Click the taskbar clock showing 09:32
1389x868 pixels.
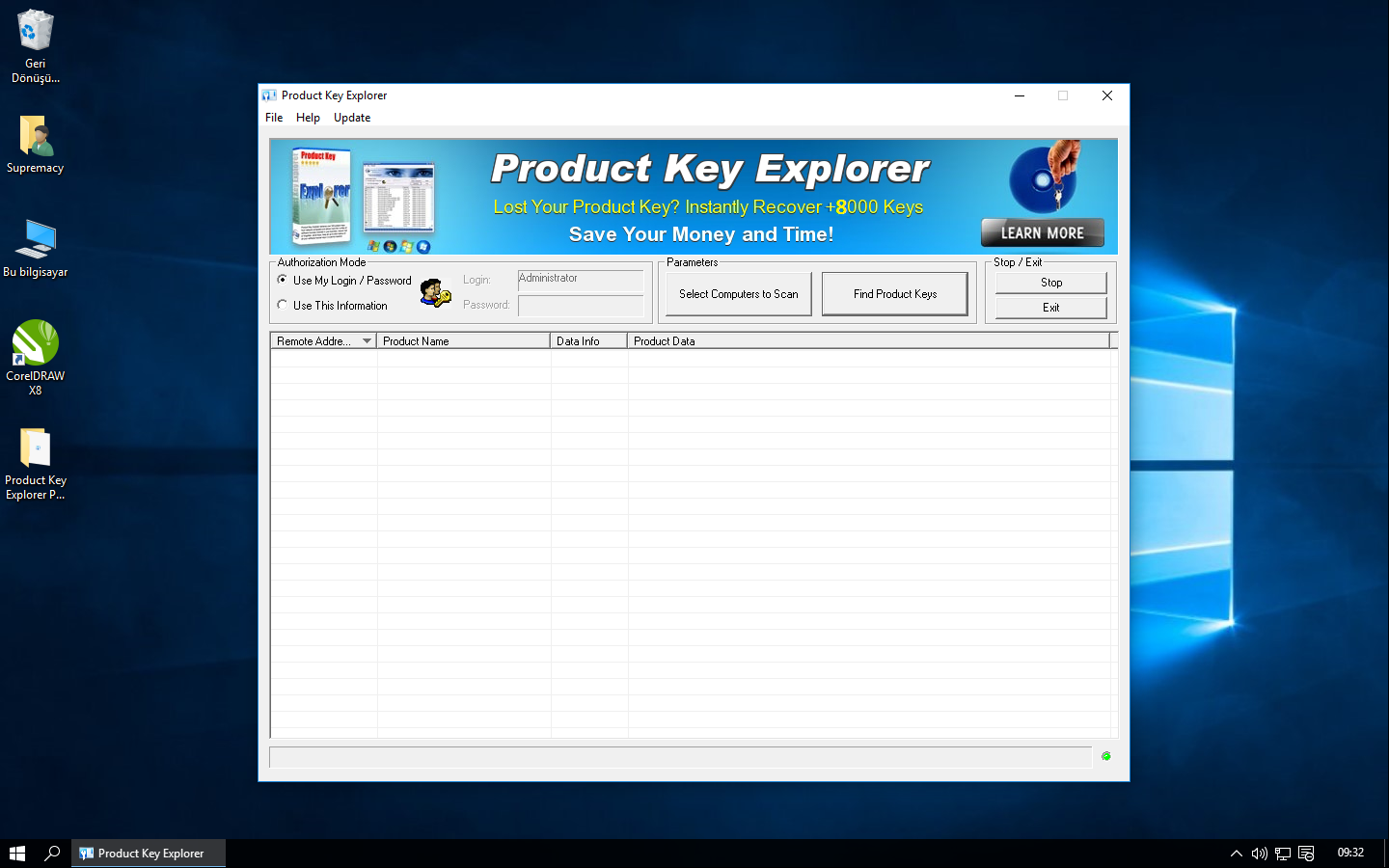[1350, 854]
